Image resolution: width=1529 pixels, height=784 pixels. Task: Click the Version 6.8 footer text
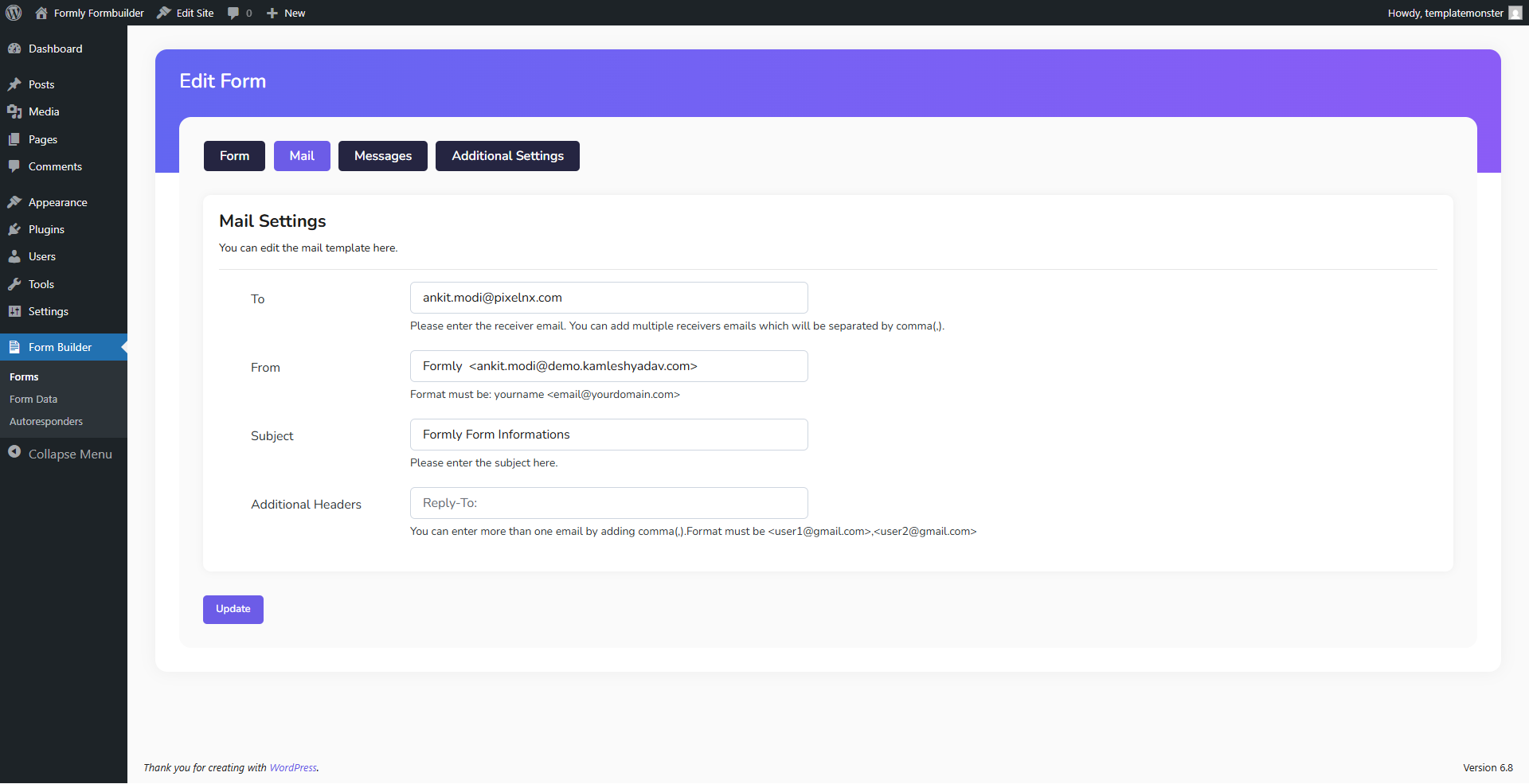[1488, 768]
